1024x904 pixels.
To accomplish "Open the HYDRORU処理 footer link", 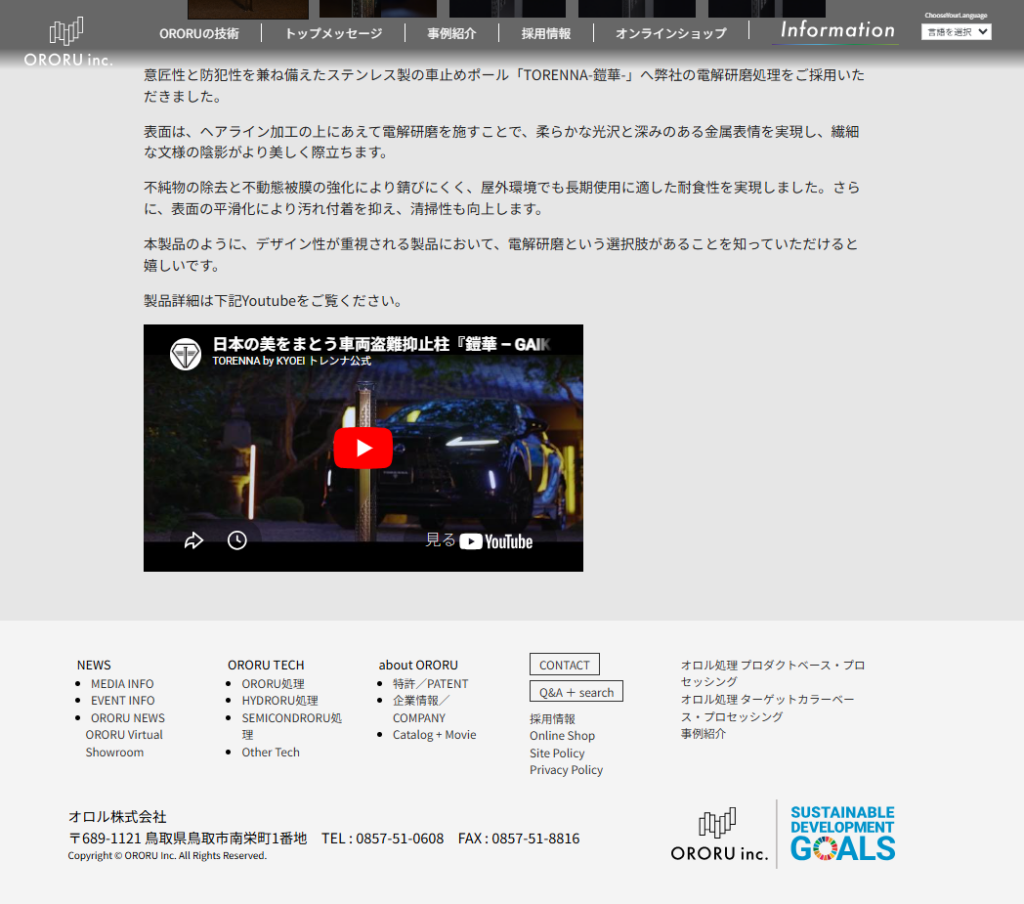I will coord(280,701).
